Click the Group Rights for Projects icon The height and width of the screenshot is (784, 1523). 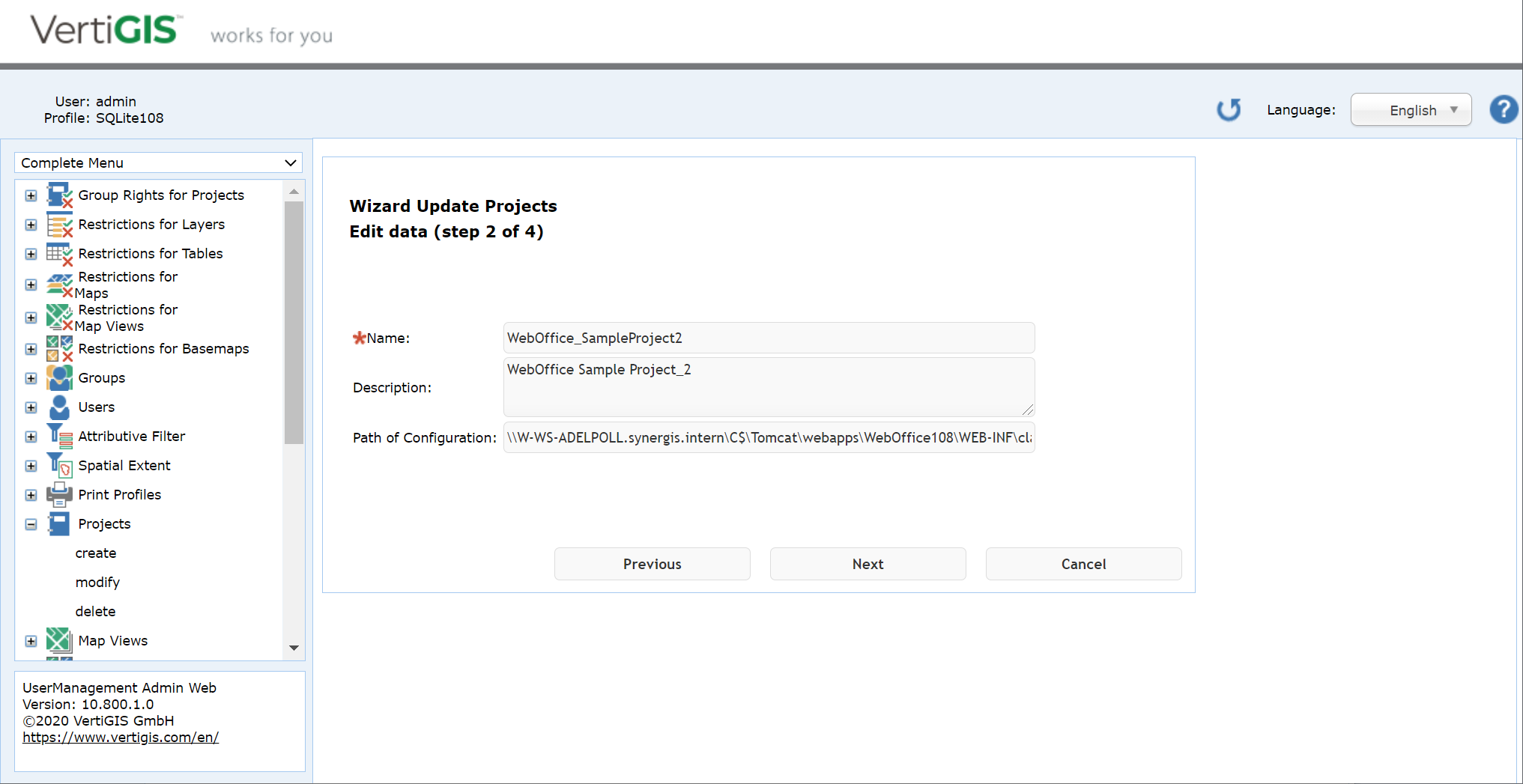tap(59, 195)
